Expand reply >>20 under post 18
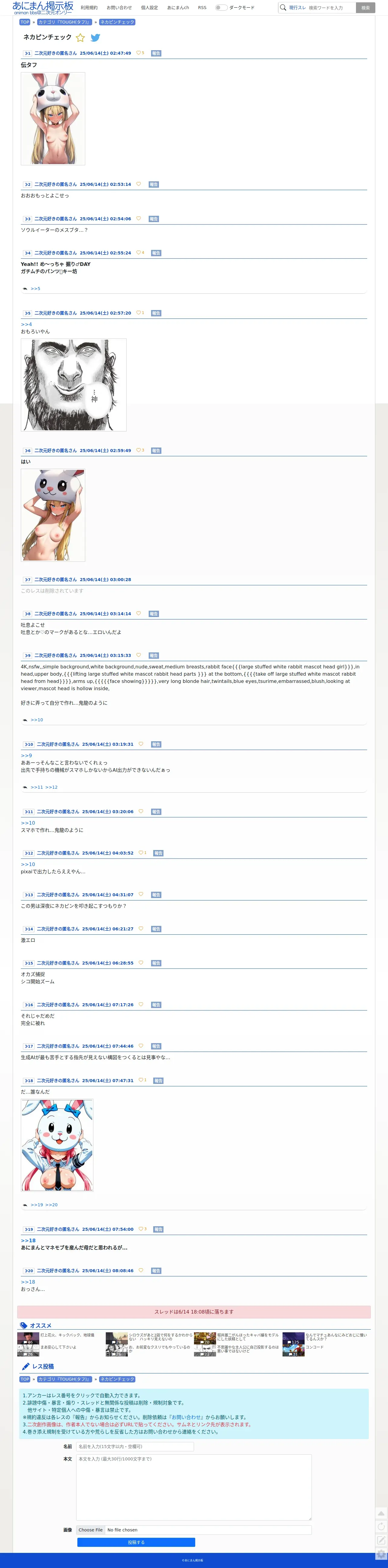 (x=51, y=1204)
